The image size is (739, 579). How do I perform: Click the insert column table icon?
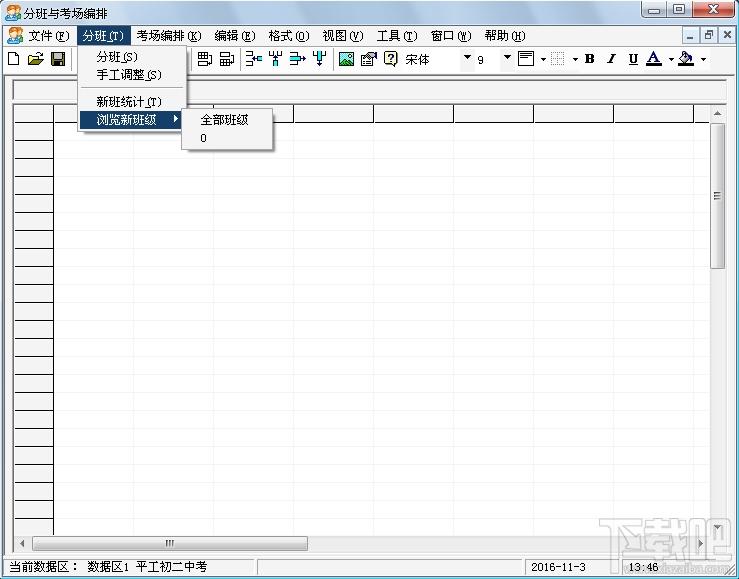coord(227,59)
